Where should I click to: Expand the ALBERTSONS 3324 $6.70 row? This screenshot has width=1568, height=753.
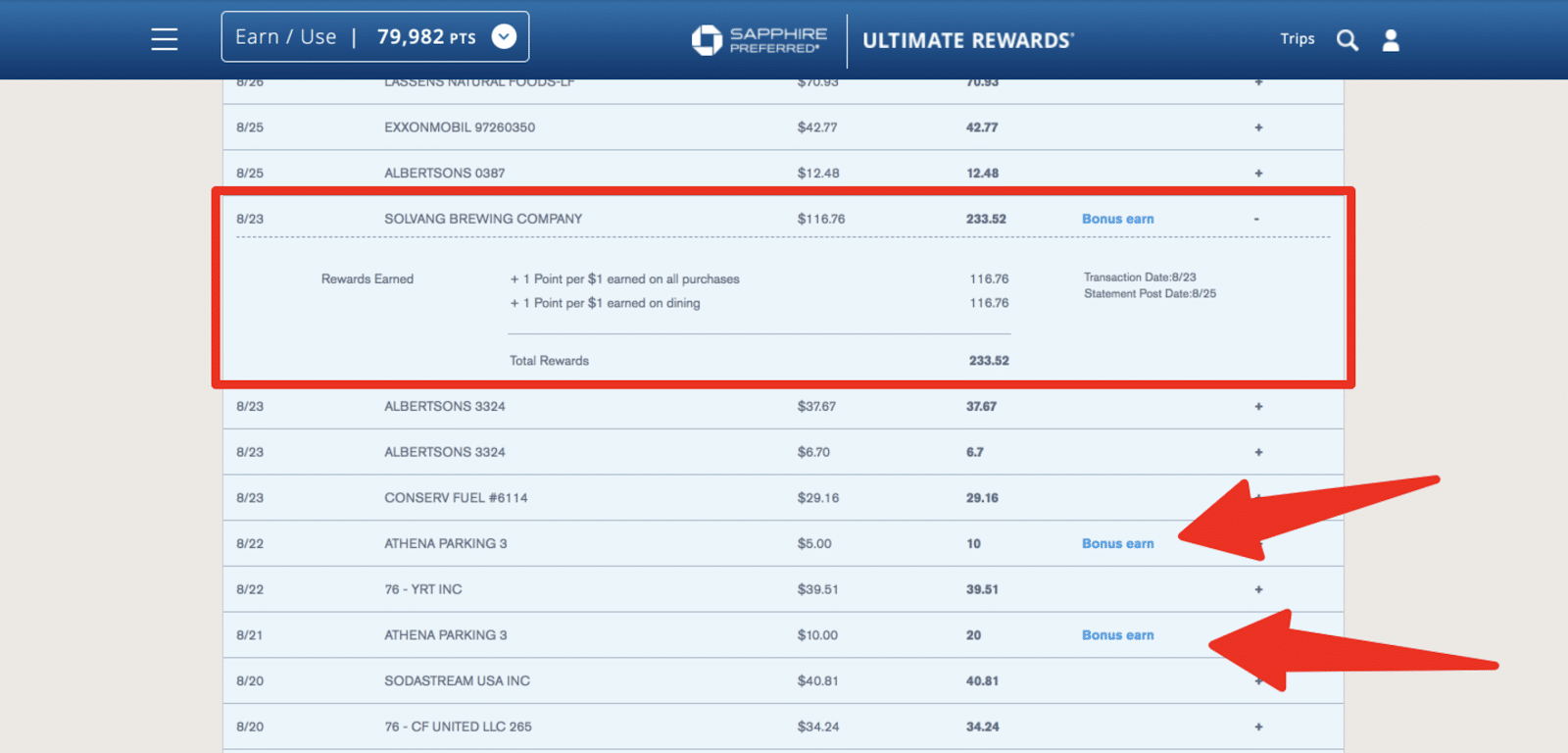tap(1258, 453)
